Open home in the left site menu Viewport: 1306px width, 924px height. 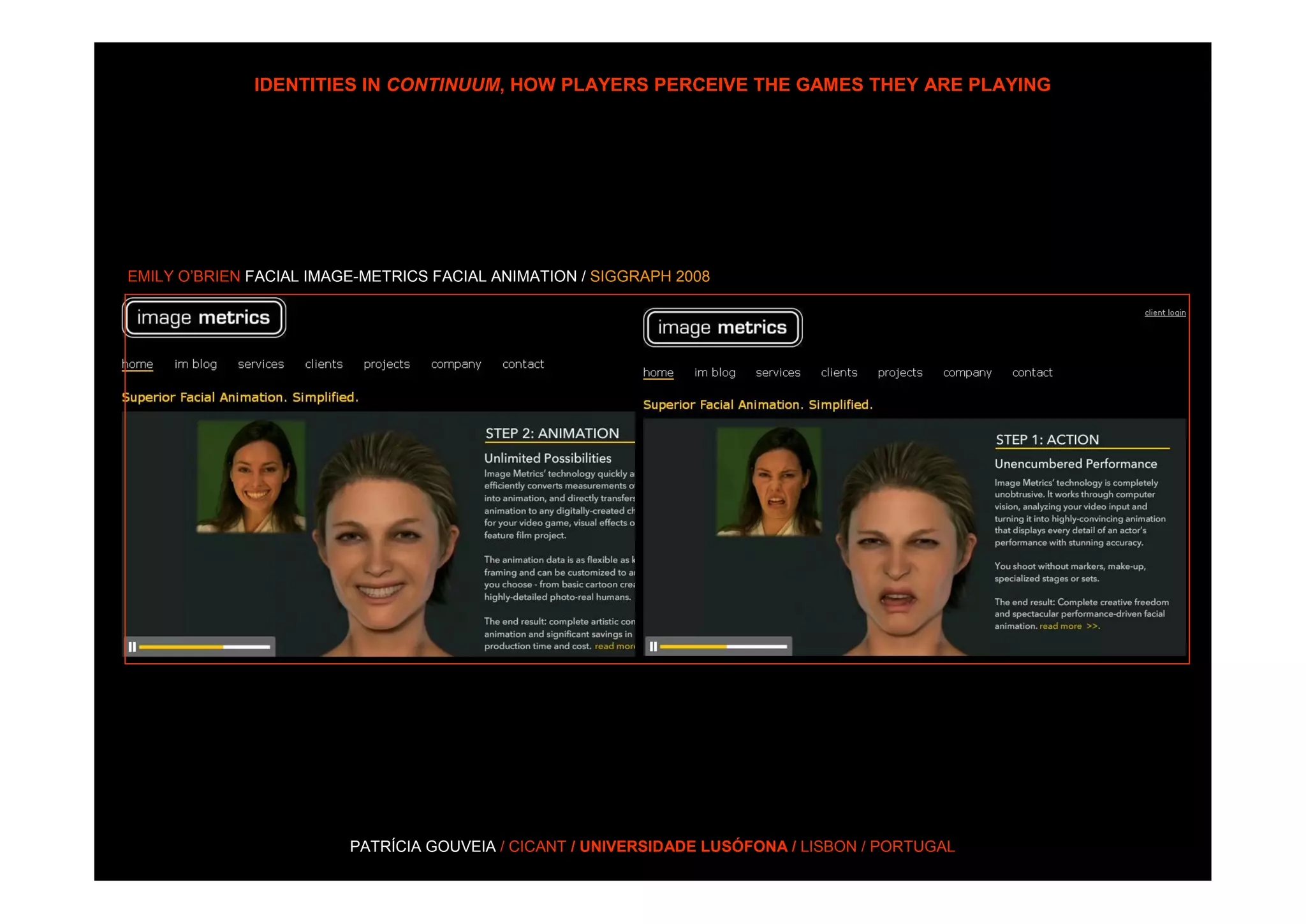137,364
